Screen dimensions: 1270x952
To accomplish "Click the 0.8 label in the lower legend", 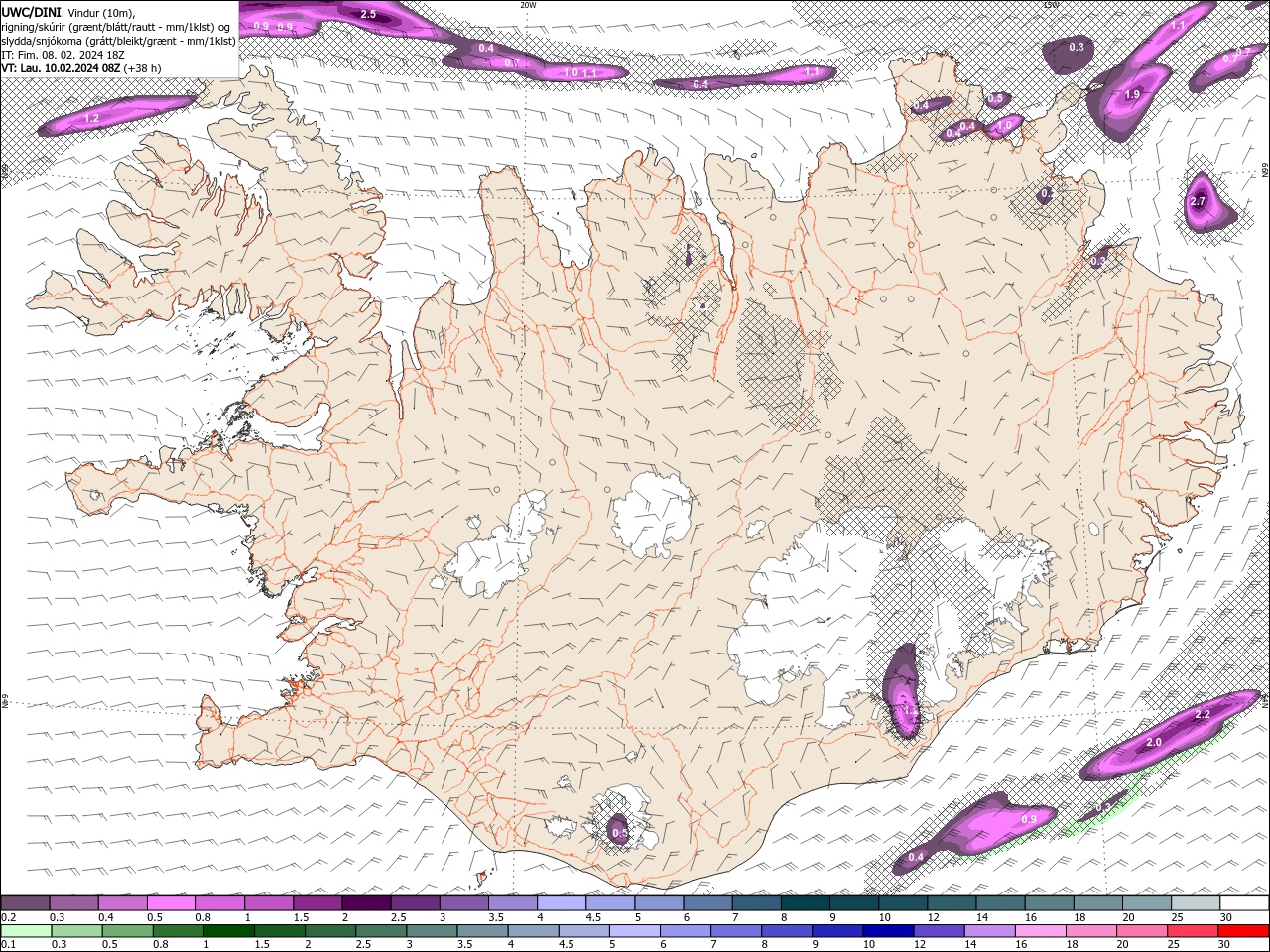I will click(x=161, y=944).
